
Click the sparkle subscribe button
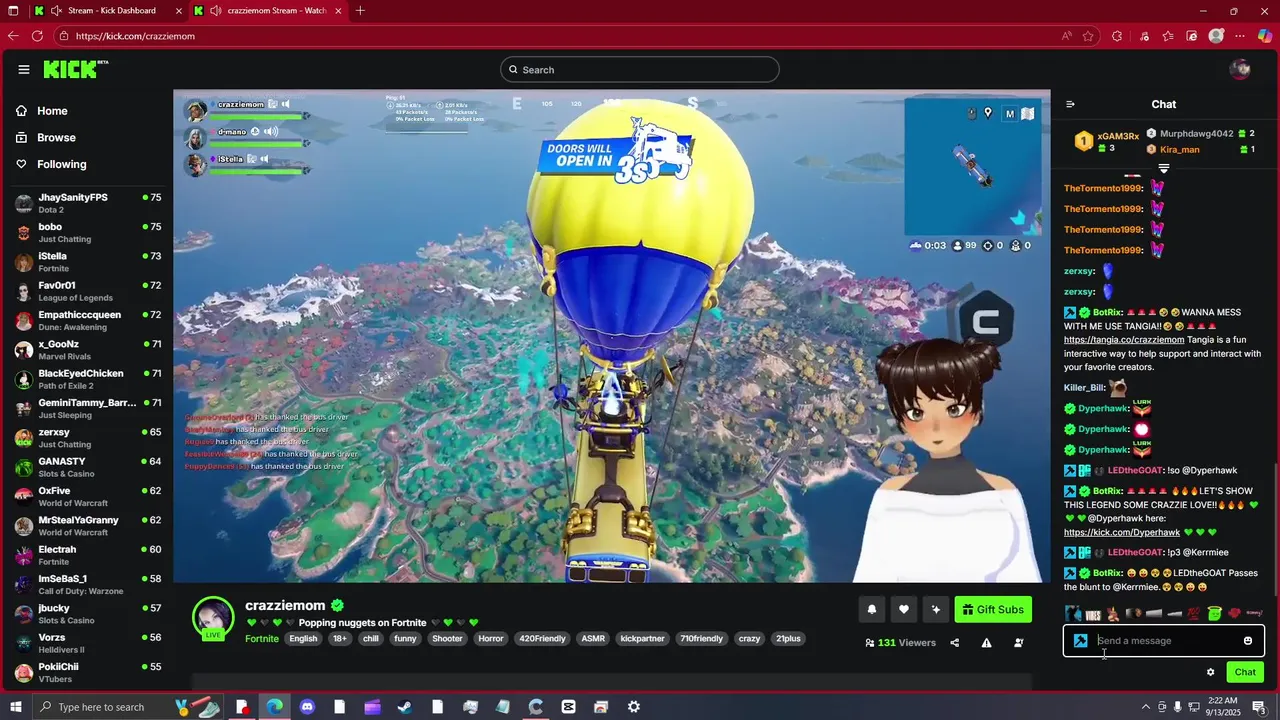tap(935, 610)
